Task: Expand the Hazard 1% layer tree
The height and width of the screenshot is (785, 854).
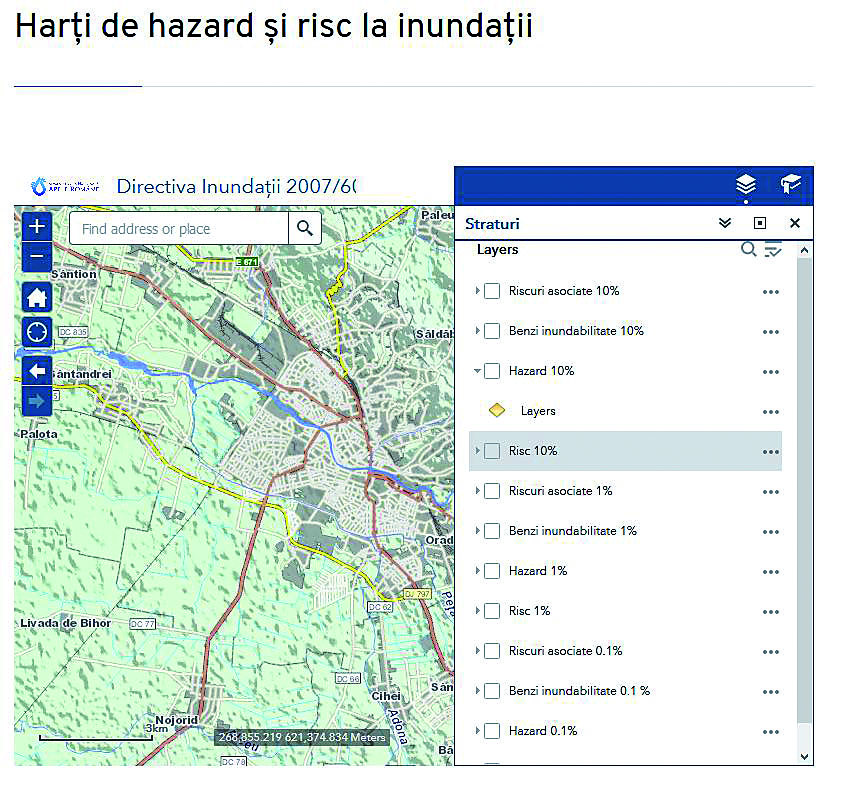Action: [x=477, y=571]
